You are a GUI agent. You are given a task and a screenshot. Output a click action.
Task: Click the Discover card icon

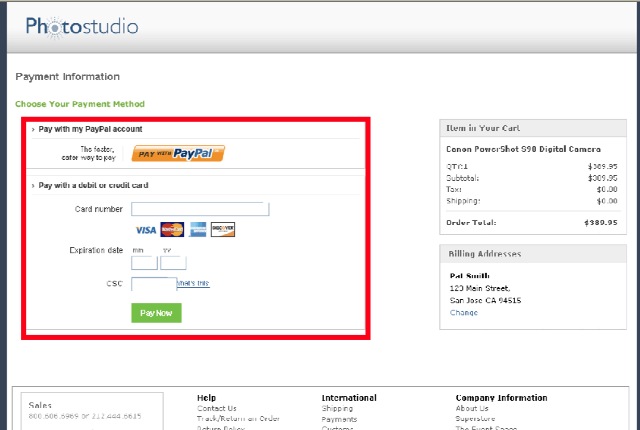(223, 229)
